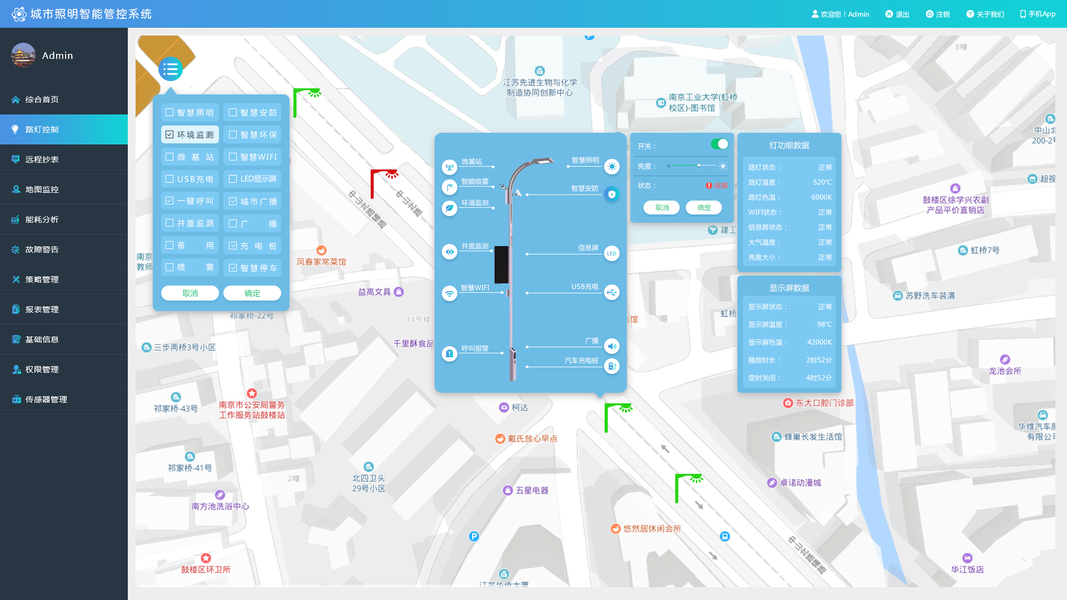Click the 呼叫报警 alarm icon
This screenshot has height=600, width=1067.
(x=449, y=354)
